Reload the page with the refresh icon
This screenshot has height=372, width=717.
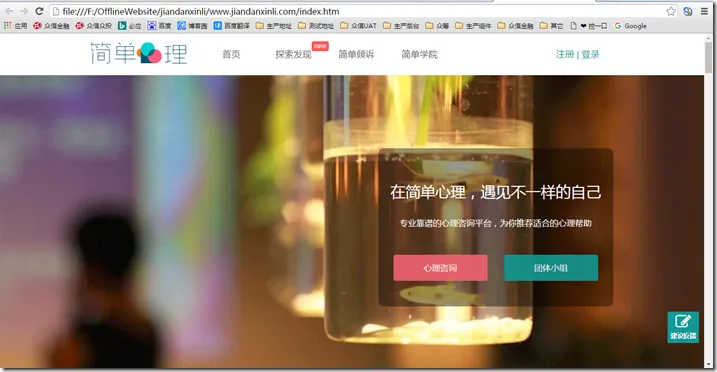(x=39, y=11)
